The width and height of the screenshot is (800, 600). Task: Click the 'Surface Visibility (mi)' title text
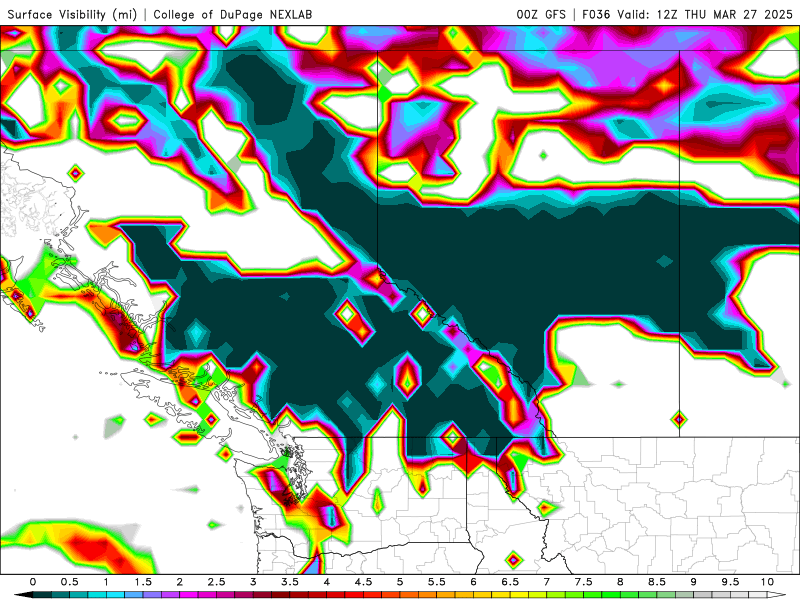click(72, 15)
